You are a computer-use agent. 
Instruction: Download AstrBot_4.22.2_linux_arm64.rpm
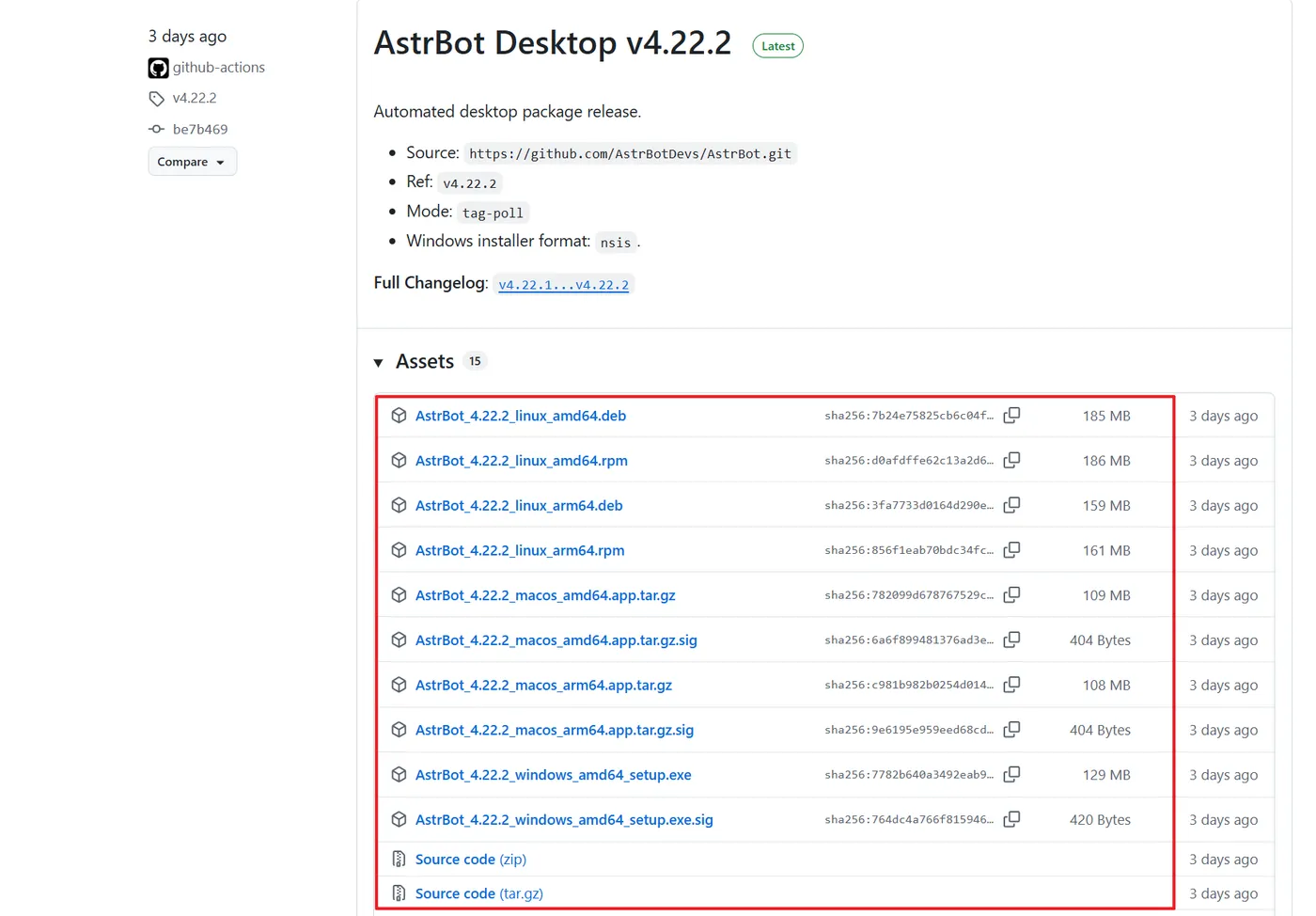[x=520, y=550]
